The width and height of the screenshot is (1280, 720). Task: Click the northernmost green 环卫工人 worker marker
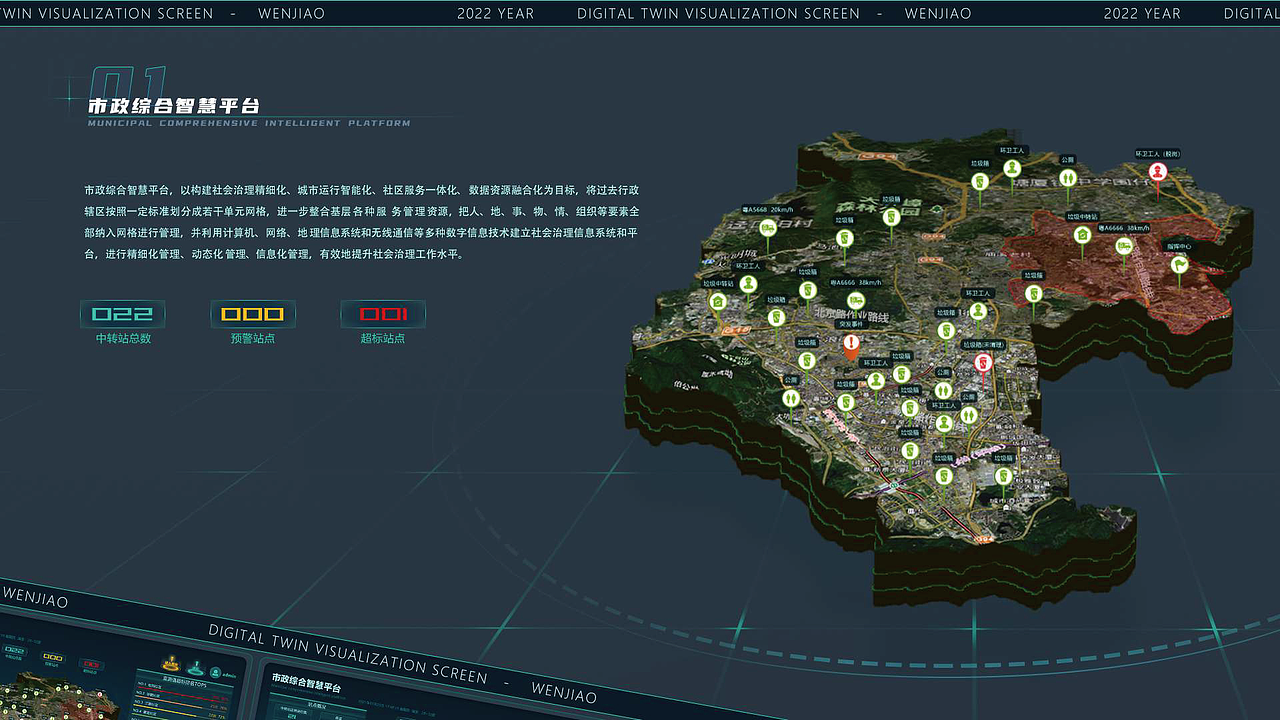1012,168
